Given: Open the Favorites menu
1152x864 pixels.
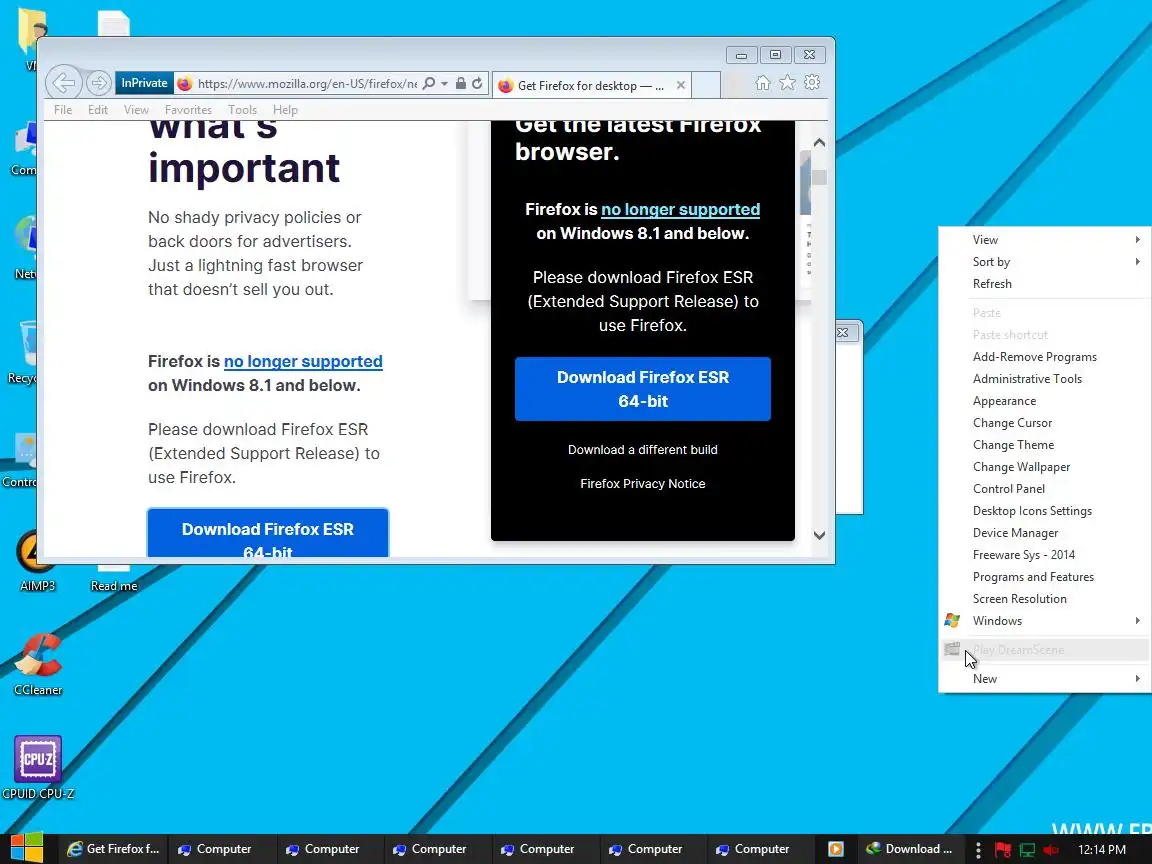Looking at the screenshot, I should [x=188, y=109].
